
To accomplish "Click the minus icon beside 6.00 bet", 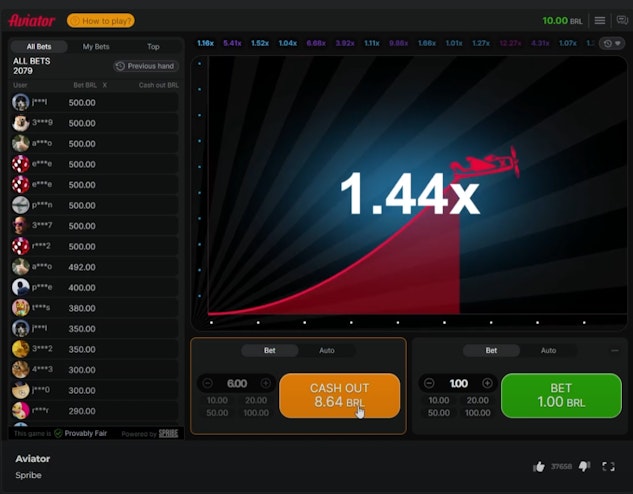I will 207,383.
